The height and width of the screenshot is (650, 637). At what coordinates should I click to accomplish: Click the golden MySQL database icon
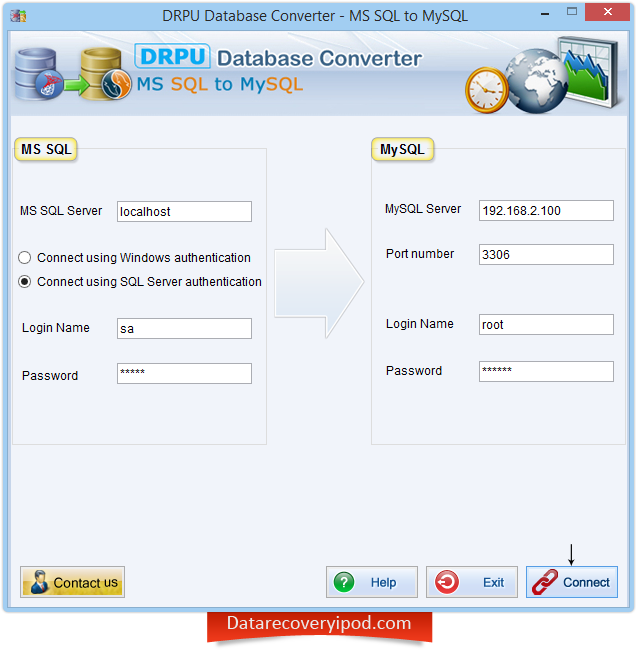click(105, 74)
